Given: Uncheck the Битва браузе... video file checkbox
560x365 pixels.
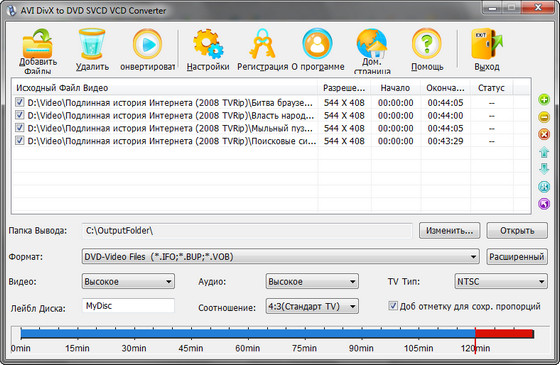Looking at the screenshot, I should pyautogui.click(x=20, y=102).
